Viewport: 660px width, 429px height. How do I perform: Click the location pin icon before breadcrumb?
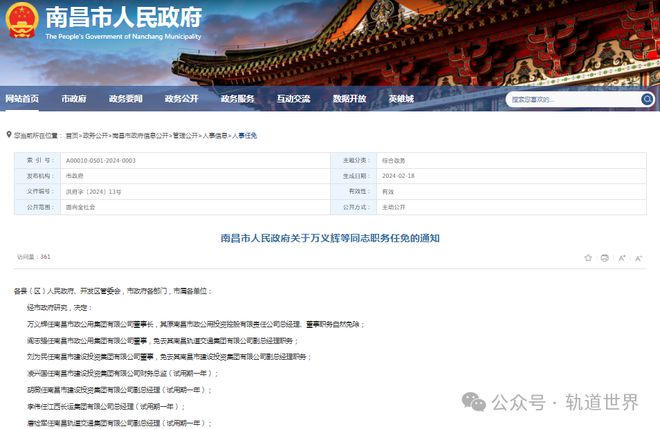(8, 135)
